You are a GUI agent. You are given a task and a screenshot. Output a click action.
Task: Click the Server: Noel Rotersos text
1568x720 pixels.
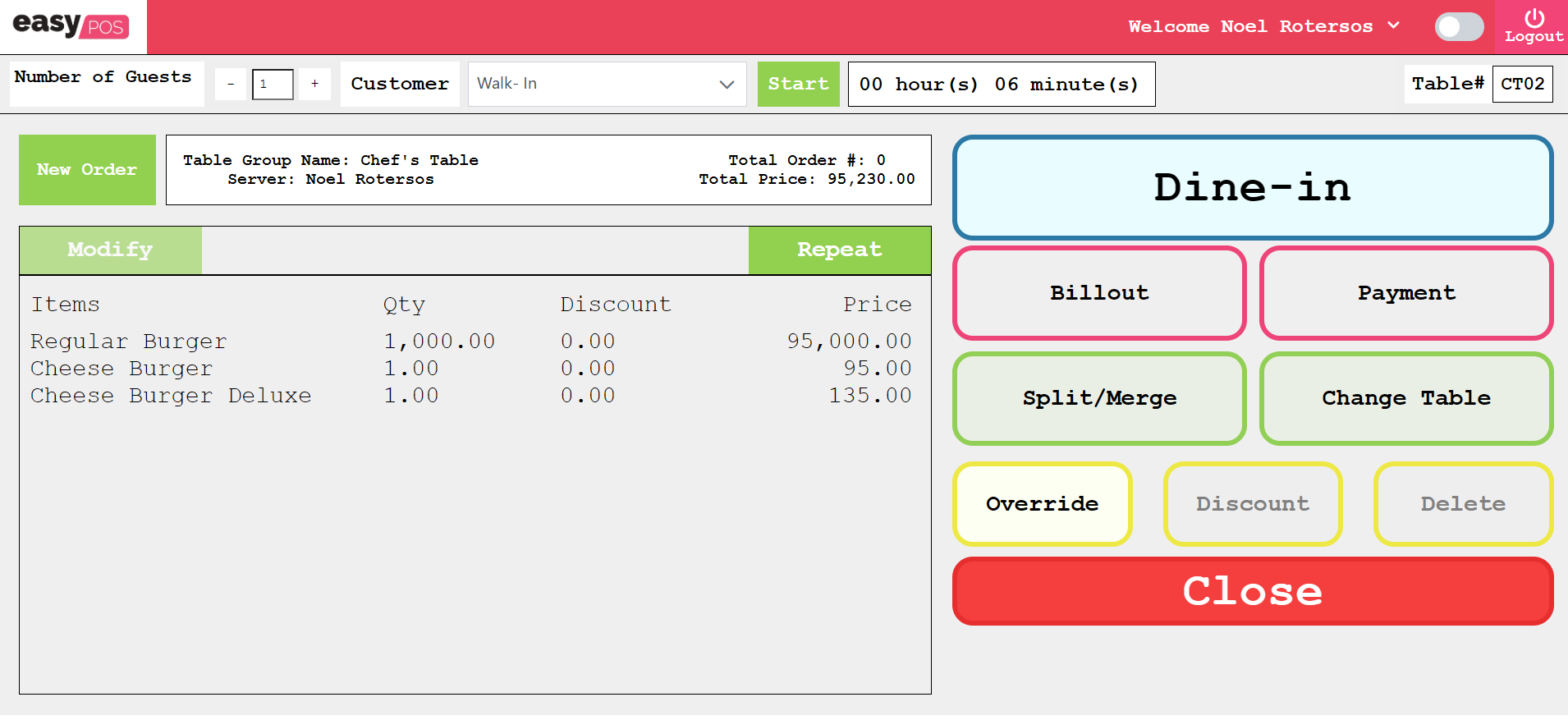pyautogui.click(x=331, y=179)
